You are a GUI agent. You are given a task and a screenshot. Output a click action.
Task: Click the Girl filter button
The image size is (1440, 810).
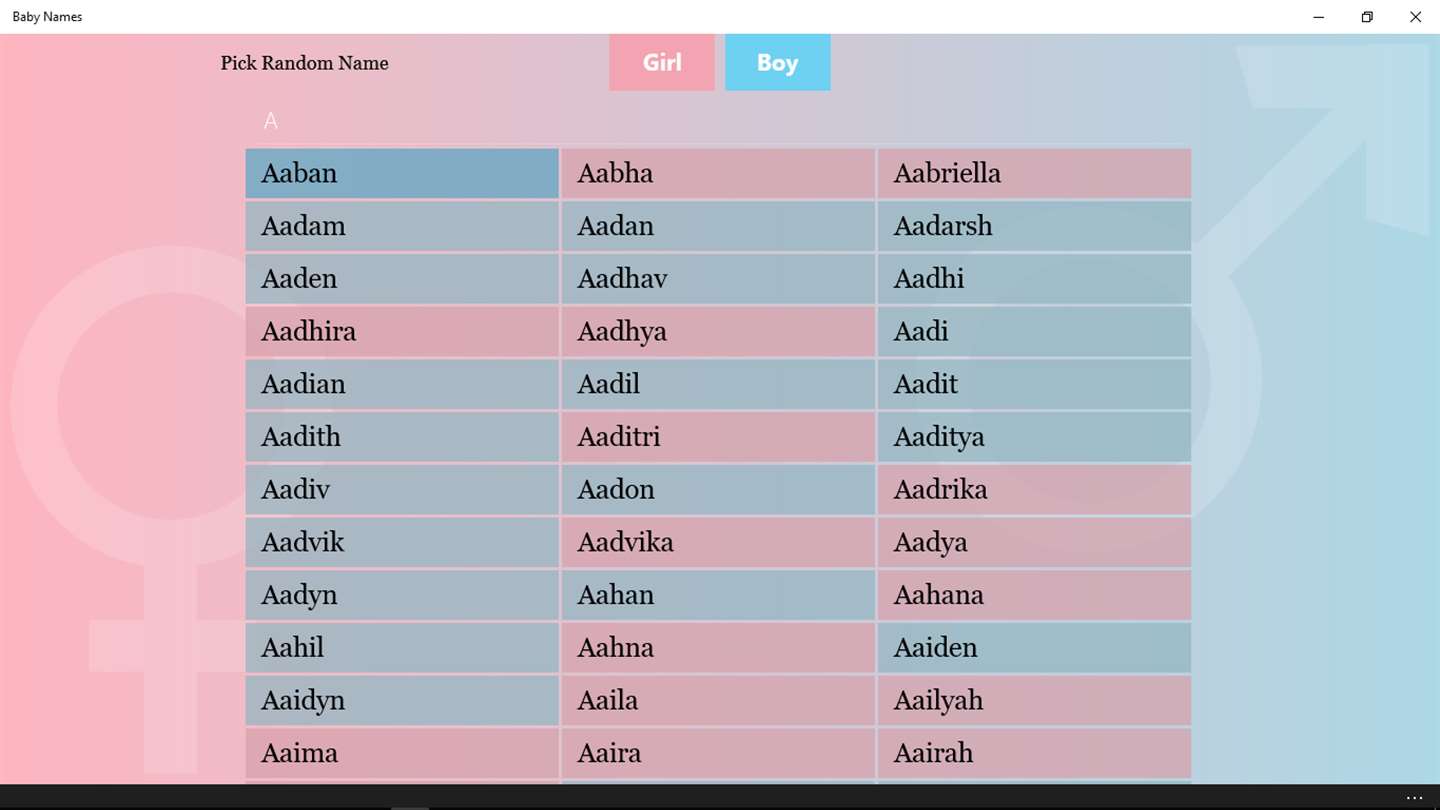(x=661, y=62)
